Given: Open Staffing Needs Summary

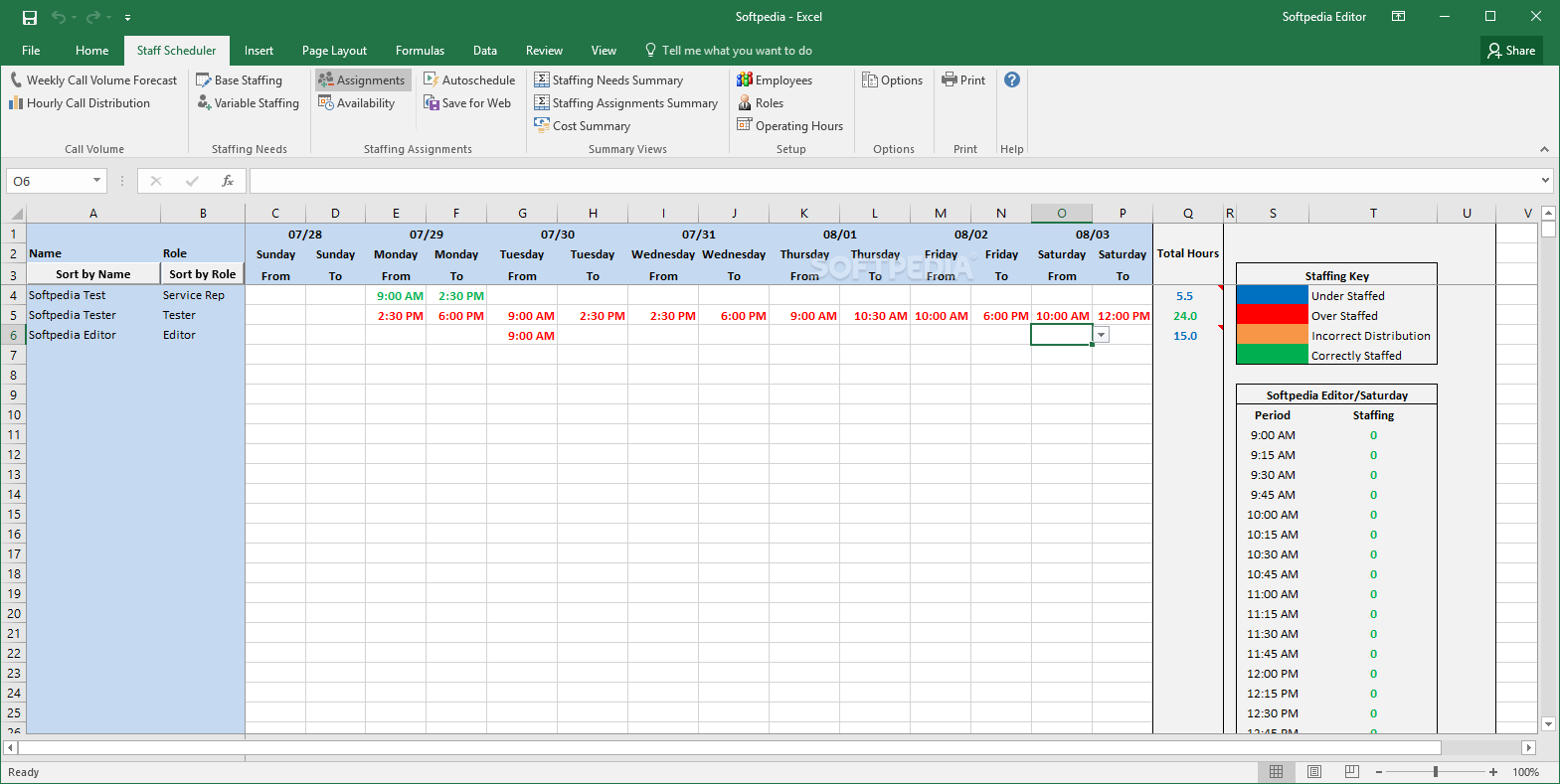Looking at the screenshot, I should click(x=608, y=80).
